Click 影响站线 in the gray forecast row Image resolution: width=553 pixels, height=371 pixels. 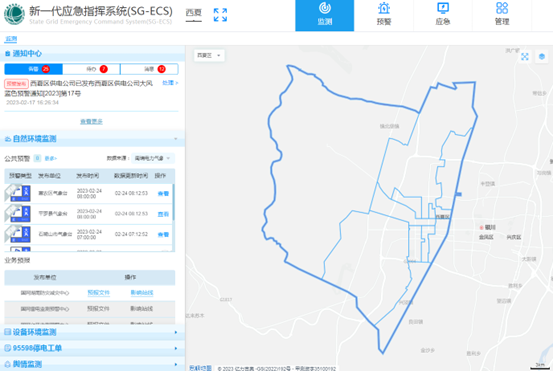142,309
